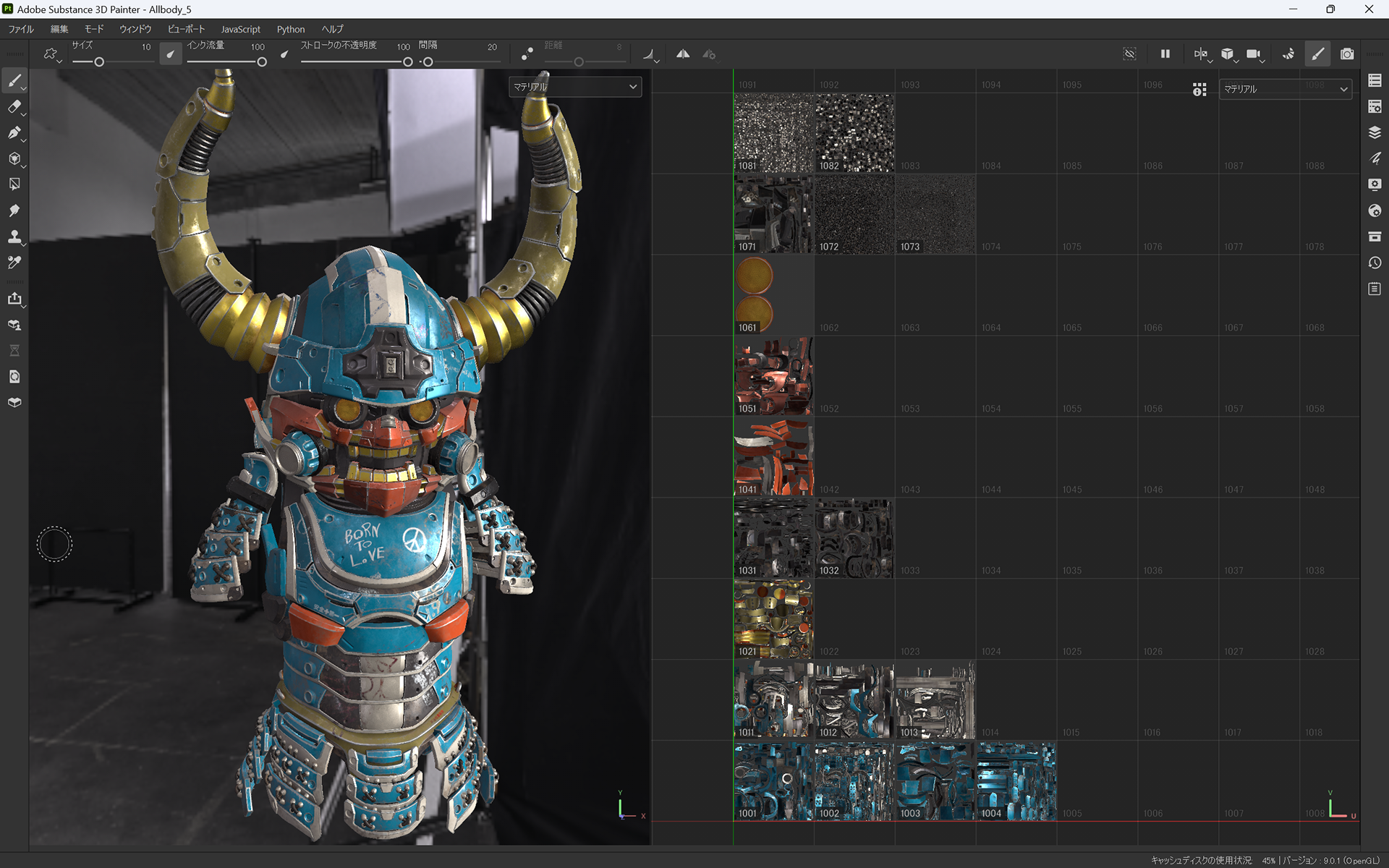Toggle size pen pressure button
1389x868 pixels.
tap(170, 54)
